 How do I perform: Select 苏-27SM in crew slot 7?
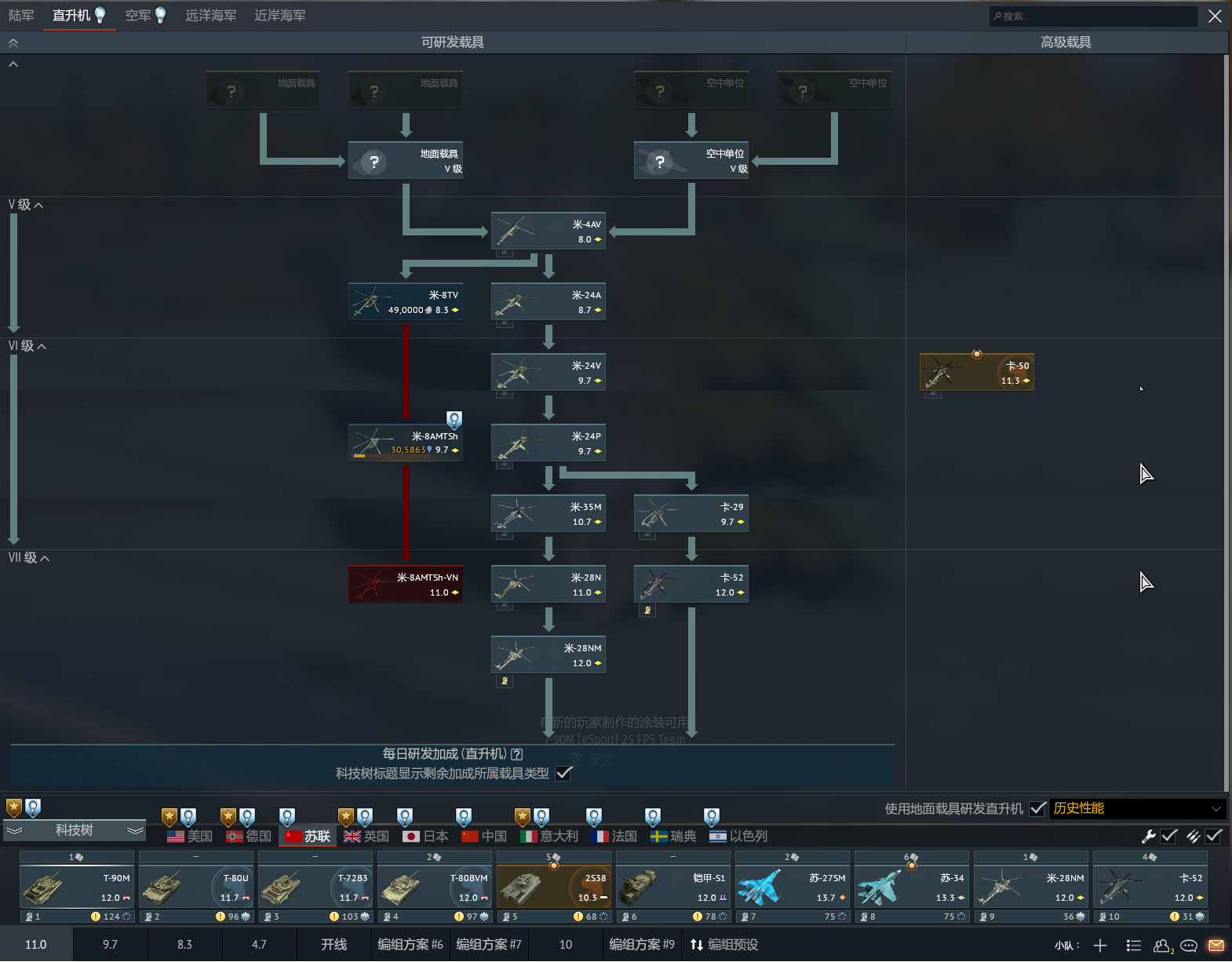point(793,887)
